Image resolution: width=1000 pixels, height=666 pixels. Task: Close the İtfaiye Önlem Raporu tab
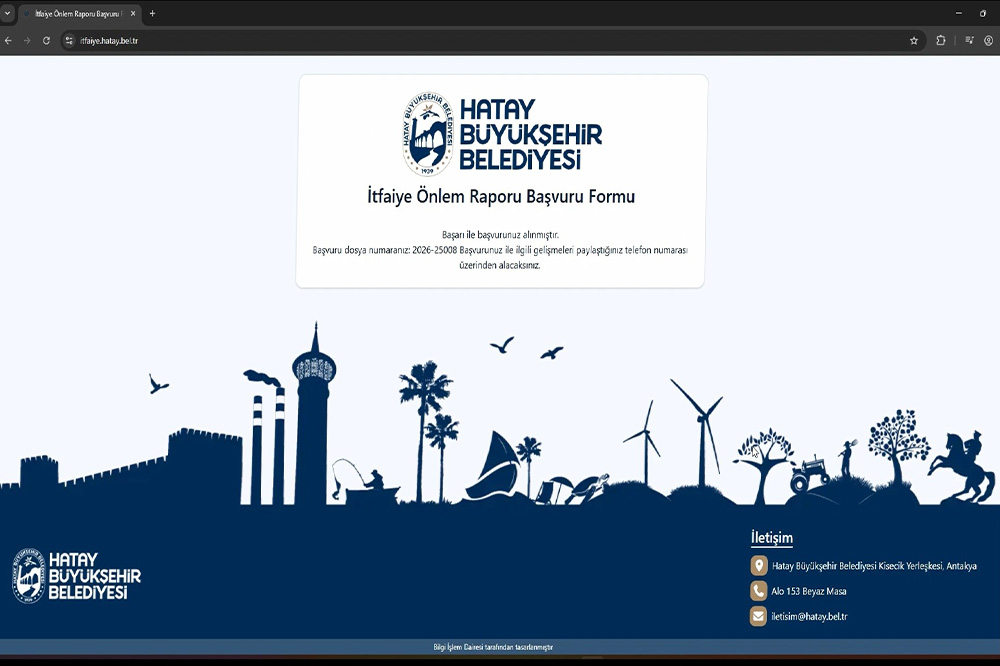tap(133, 14)
